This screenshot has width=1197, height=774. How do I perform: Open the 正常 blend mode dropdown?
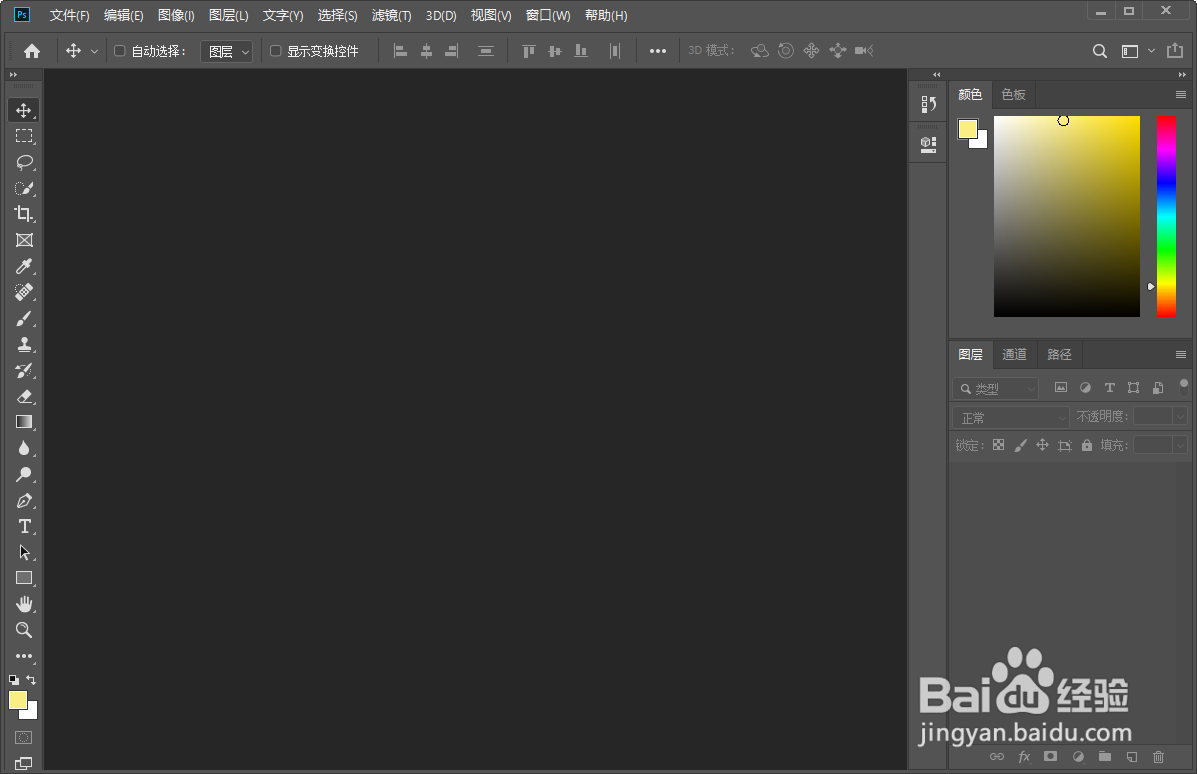[1008, 416]
